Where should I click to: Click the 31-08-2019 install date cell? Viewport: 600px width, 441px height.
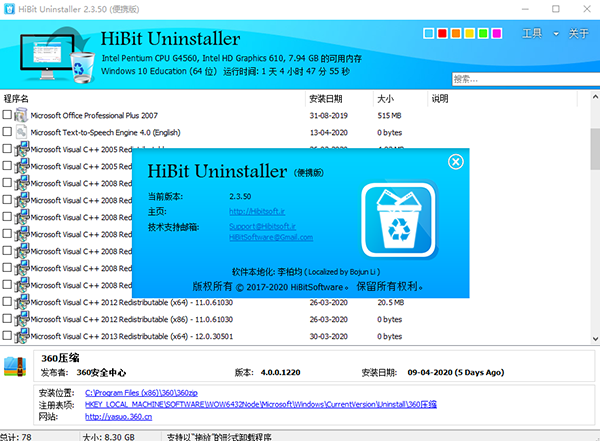[x=329, y=116]
